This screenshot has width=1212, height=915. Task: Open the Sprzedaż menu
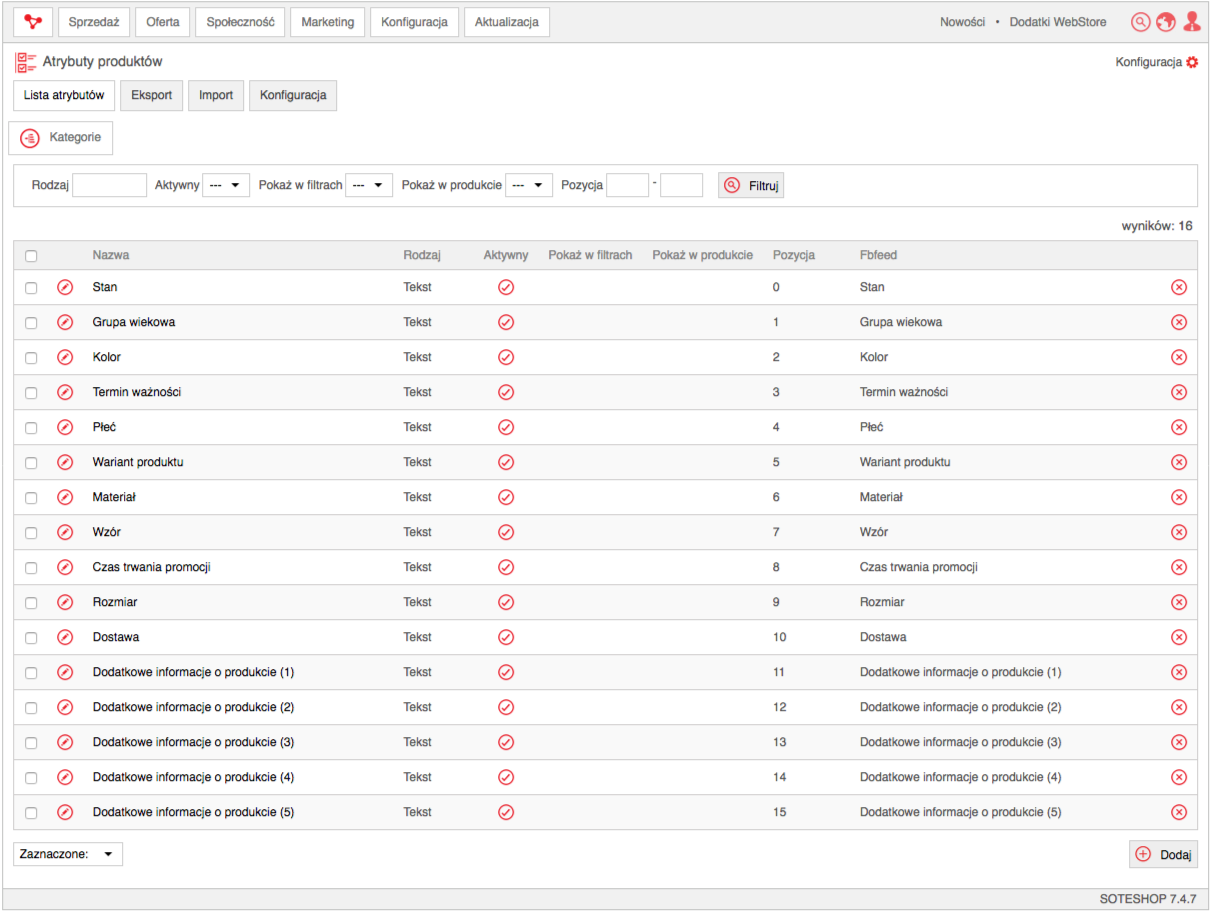pyautogui.click(x=94, y=22)
